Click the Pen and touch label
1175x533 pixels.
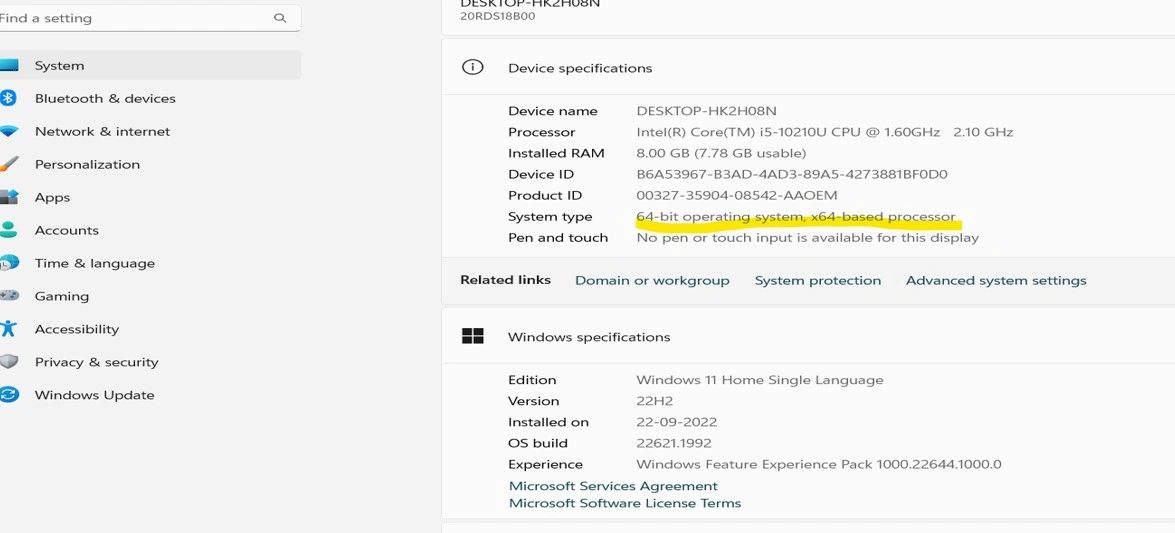coord(558,238)
